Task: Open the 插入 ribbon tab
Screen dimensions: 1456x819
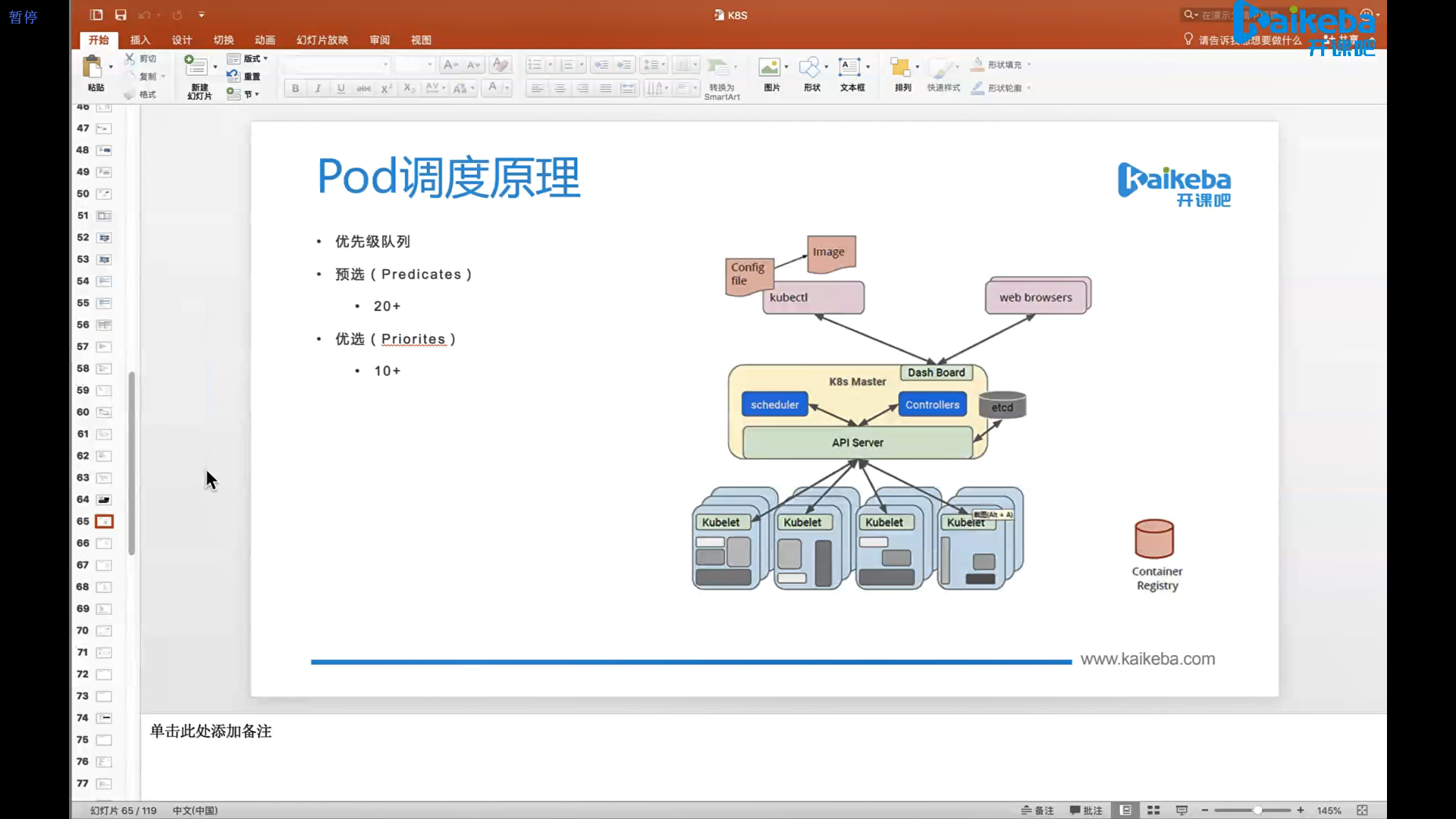Action: (x=140, y=39)
